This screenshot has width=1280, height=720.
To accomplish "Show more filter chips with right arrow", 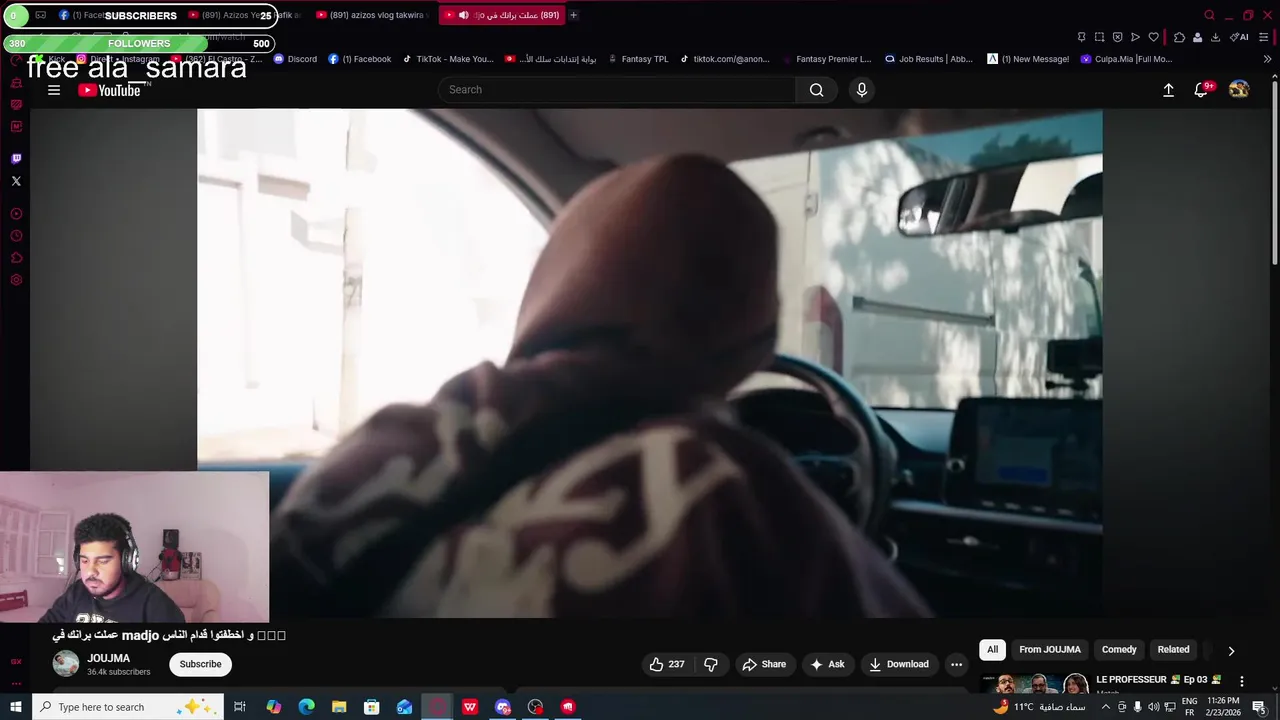I will [x=1231, y=650].
